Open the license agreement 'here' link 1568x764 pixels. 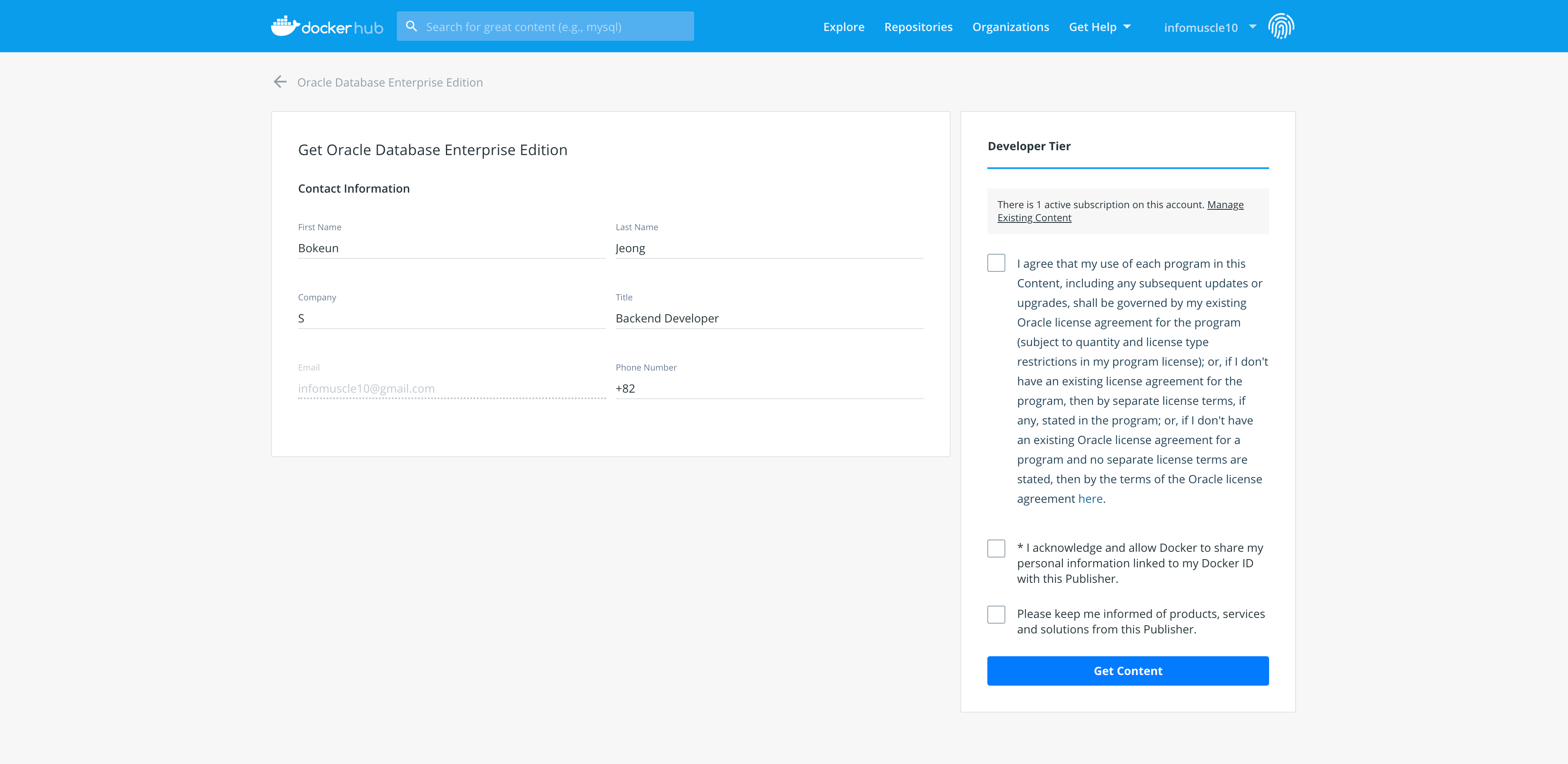click(x=1090, y=499)
